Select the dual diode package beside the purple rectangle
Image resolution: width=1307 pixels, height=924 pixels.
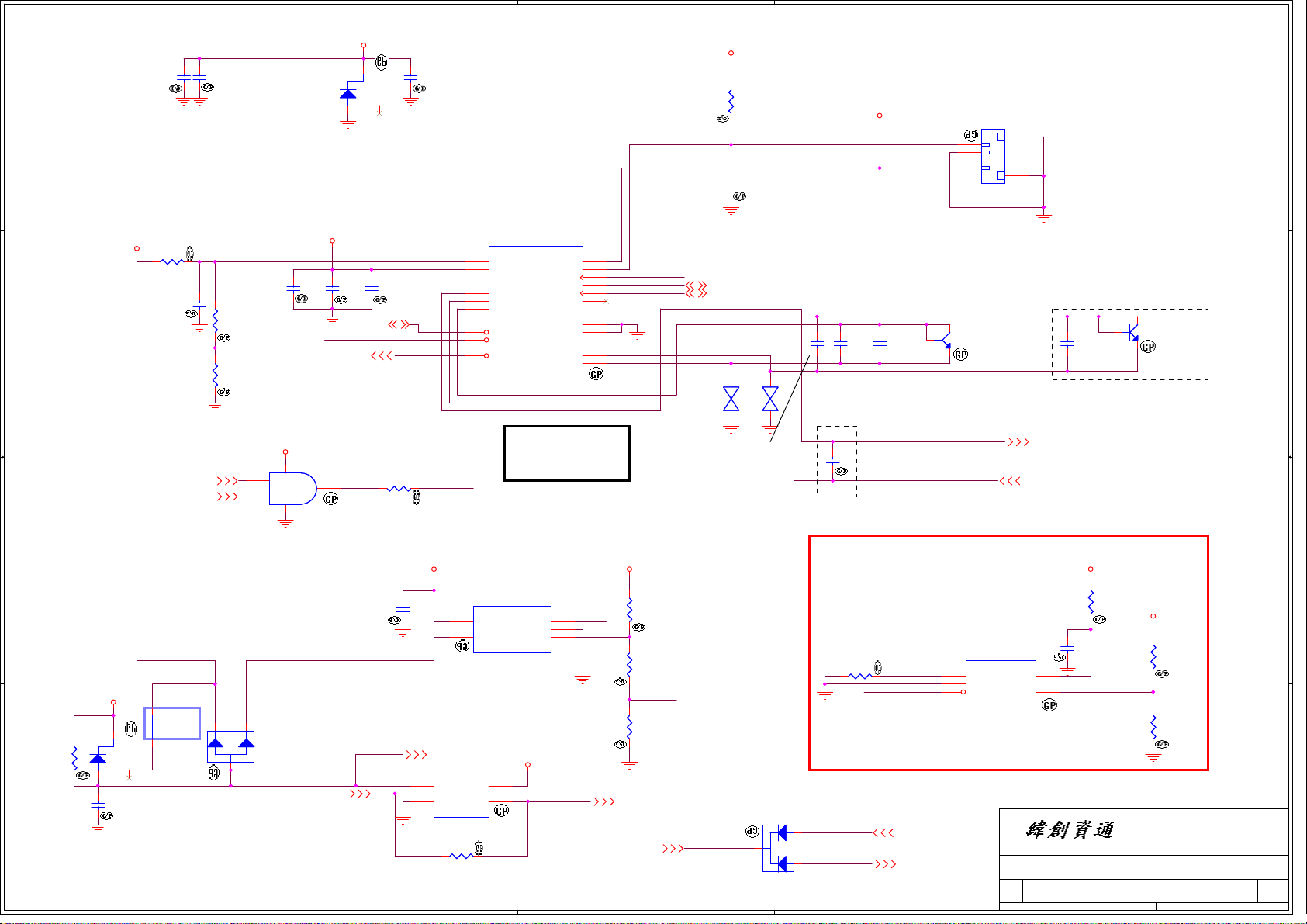pyautogui.click(x=230, y=746)
